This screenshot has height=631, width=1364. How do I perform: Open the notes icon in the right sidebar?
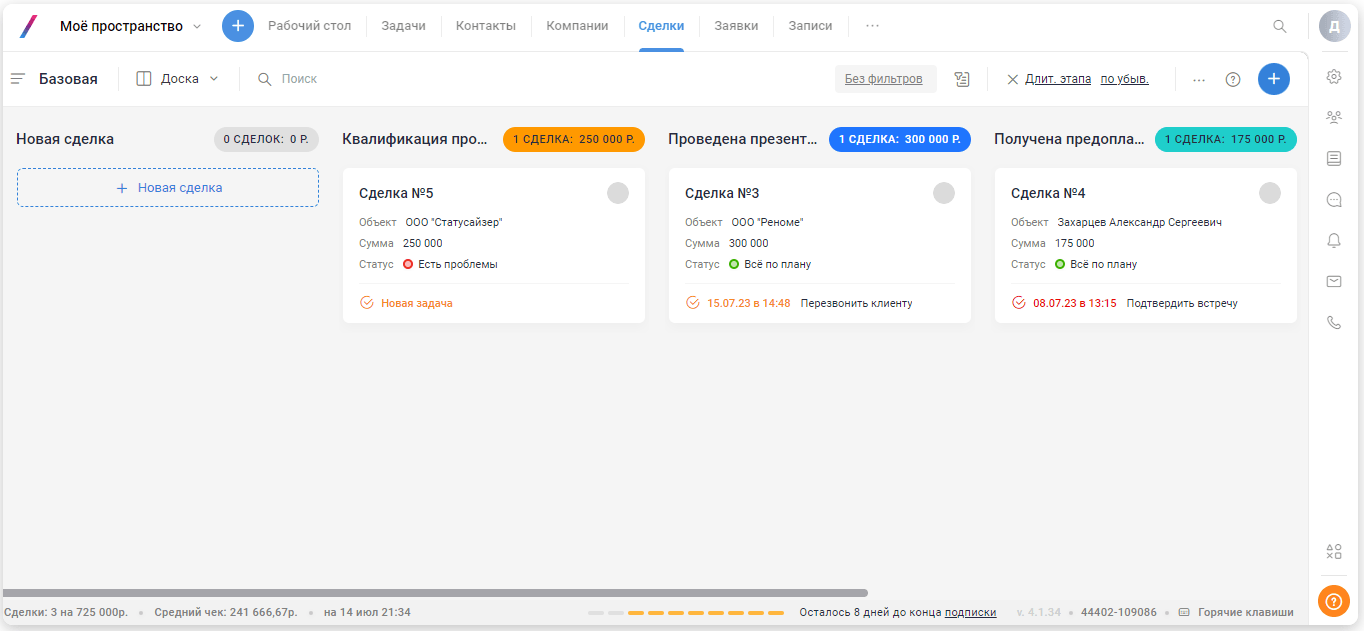[x=1334, y=158]
